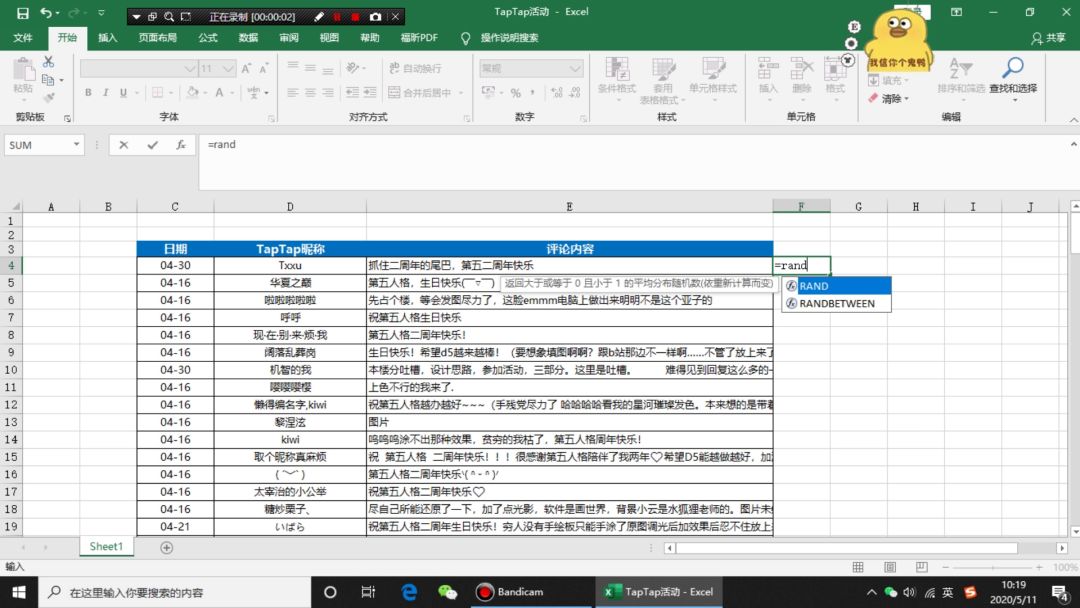
Task: Open WeChat from the taskbar
Action: point(448,592)
